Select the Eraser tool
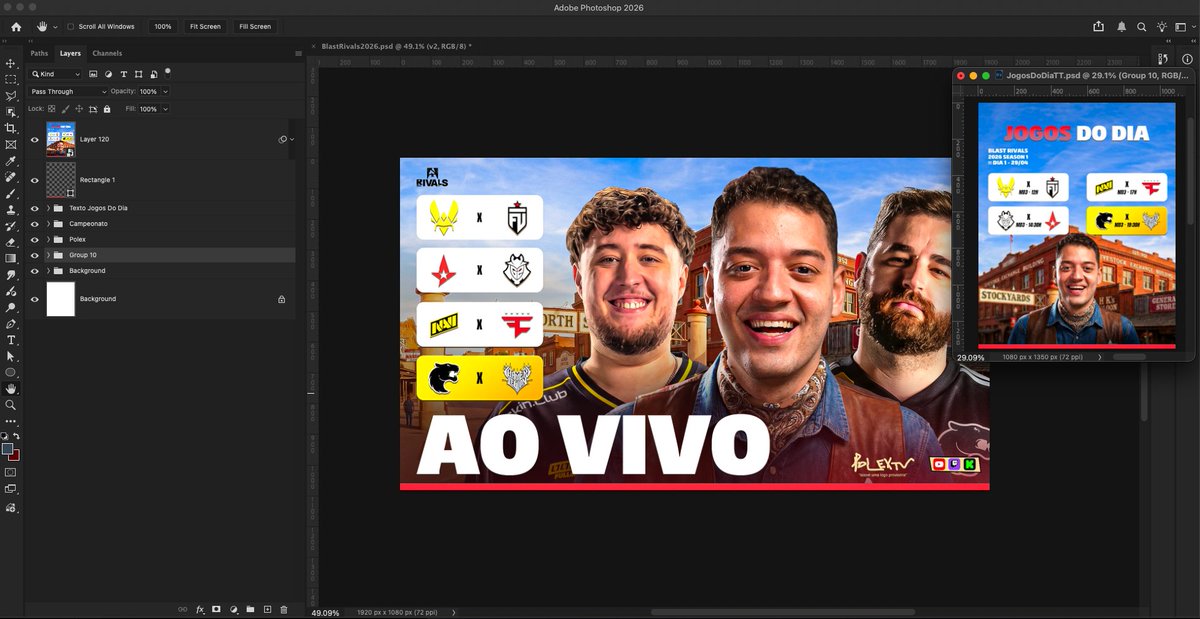The height and width of the screenshot is (619, 1200). (x=11, y=242)
